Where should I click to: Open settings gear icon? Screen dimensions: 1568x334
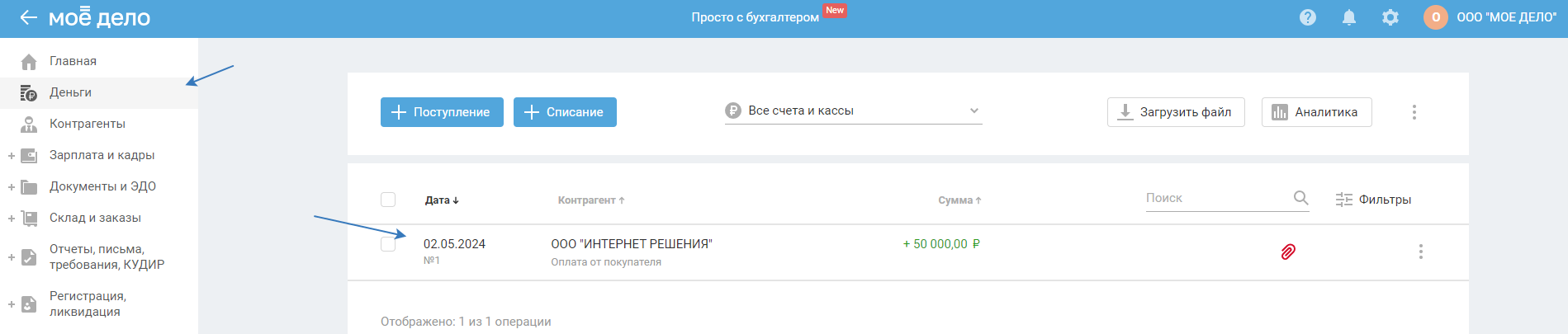point(1390,17)
